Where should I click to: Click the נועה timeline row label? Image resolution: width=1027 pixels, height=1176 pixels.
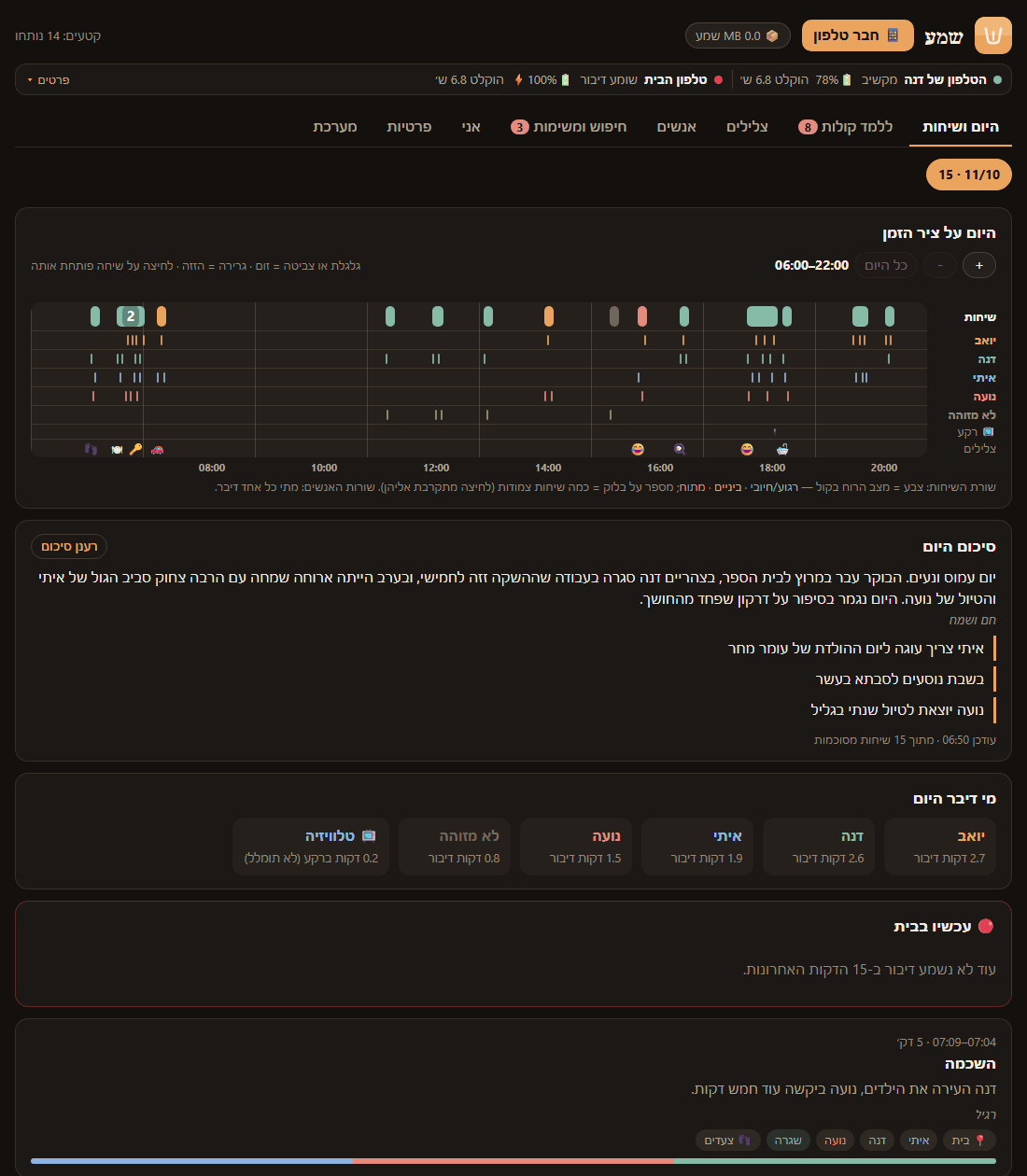pos(985,397)
